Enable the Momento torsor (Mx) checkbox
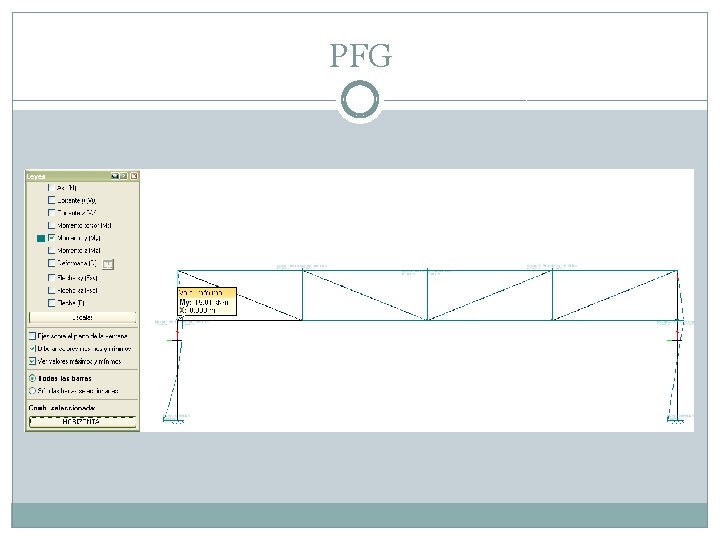 (x=51, y=225)
